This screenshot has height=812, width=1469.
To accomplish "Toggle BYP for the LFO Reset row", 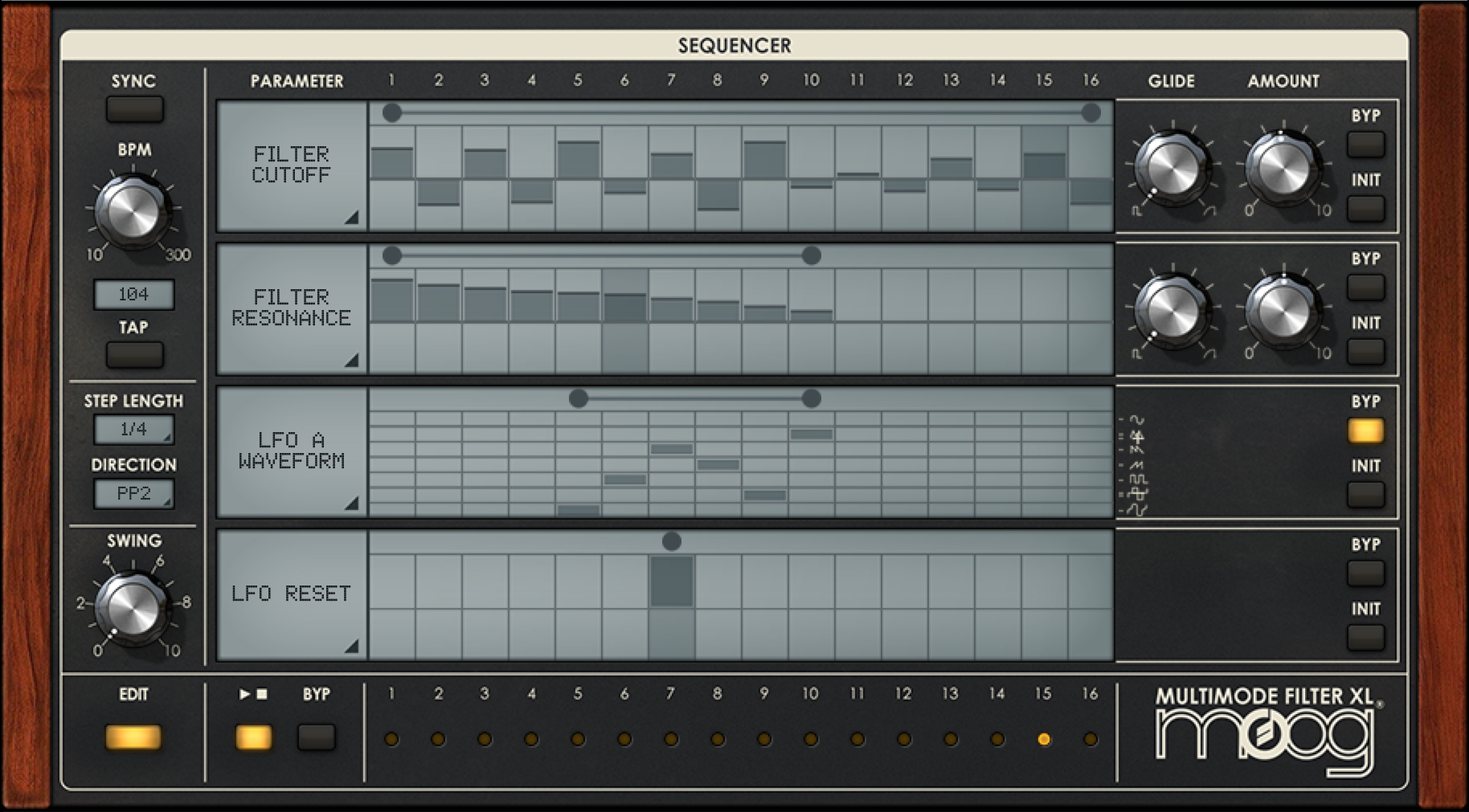I will 1365,573.
